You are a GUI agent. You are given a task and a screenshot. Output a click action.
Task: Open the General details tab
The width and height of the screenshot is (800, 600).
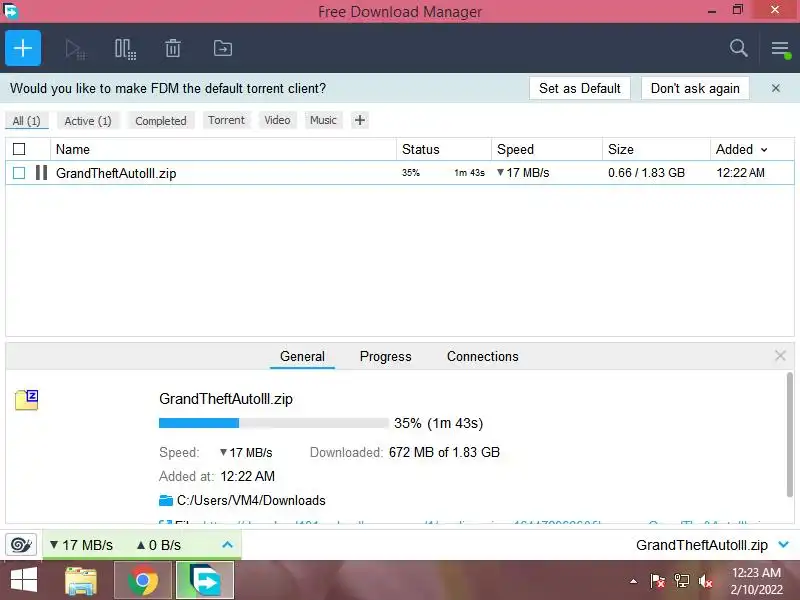302,356
